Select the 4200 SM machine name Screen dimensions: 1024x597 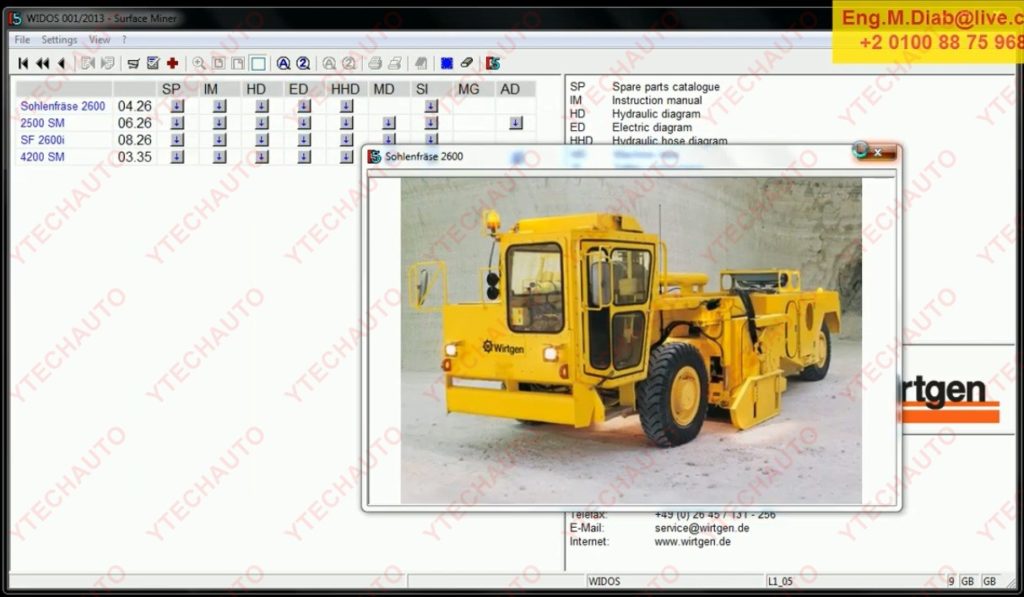(x=42, y=157)
